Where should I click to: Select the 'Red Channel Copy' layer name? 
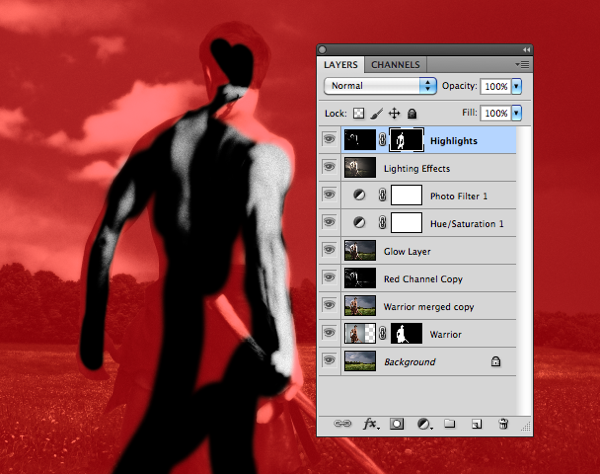pyautogui.click(x=423, y=279)
